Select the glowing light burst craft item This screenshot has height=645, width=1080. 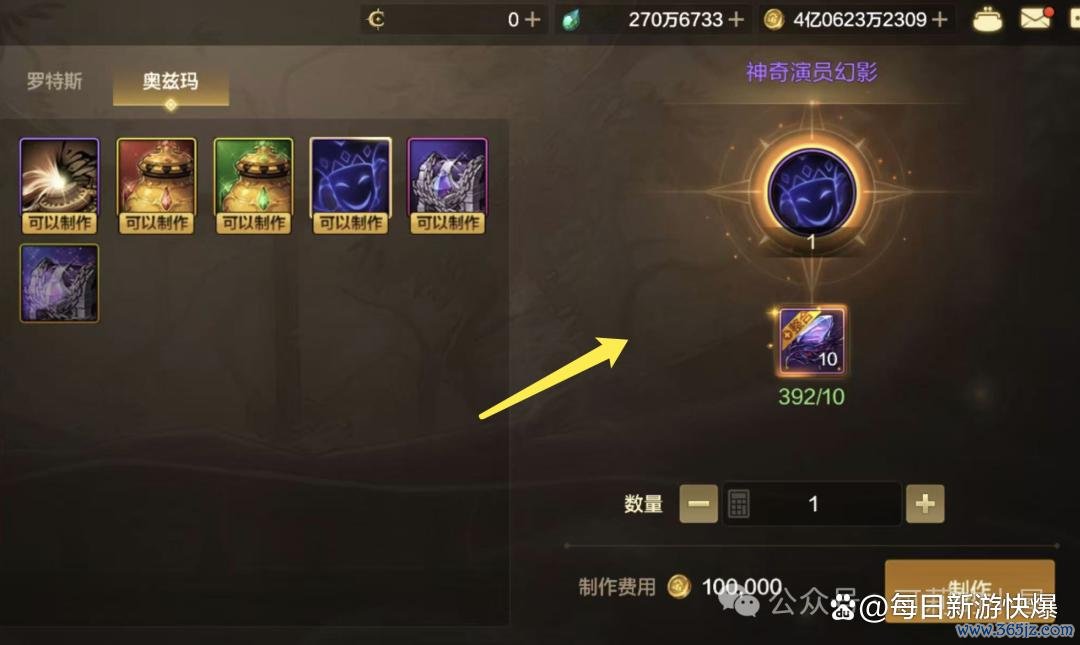click(x=59, y=185)
